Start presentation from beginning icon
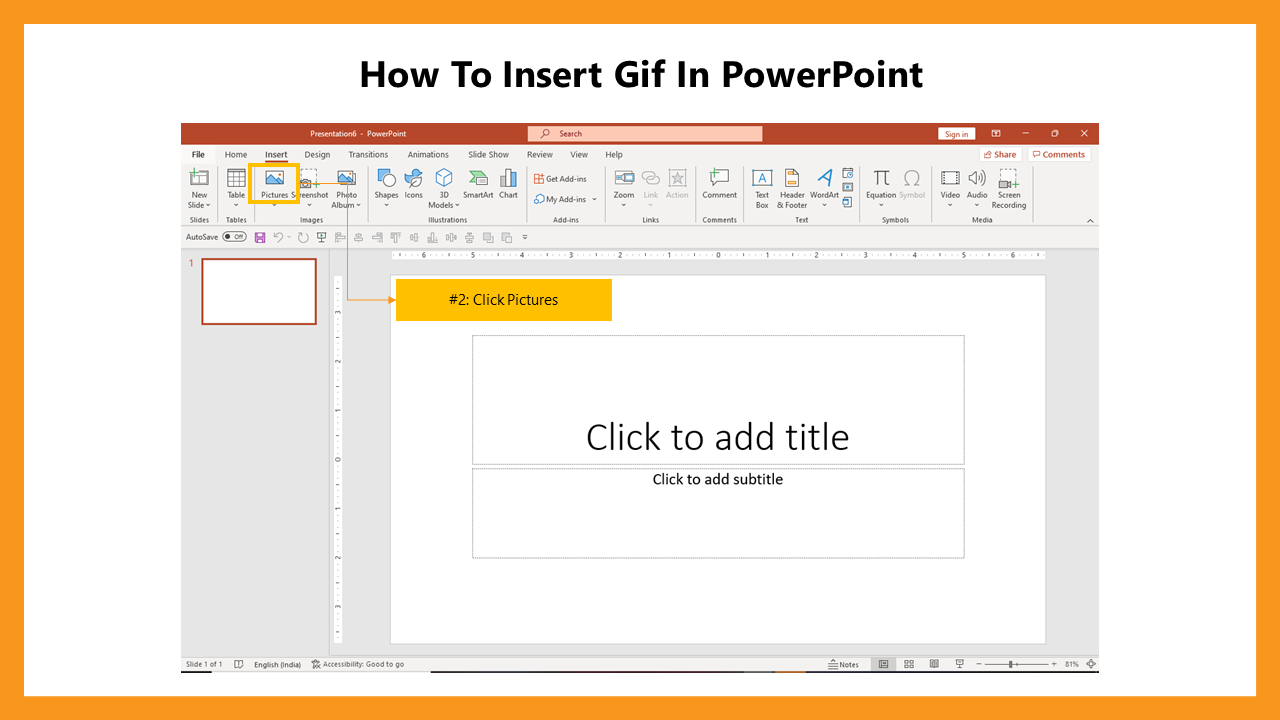The image size is (1280, 720). (x=321, y=237)
